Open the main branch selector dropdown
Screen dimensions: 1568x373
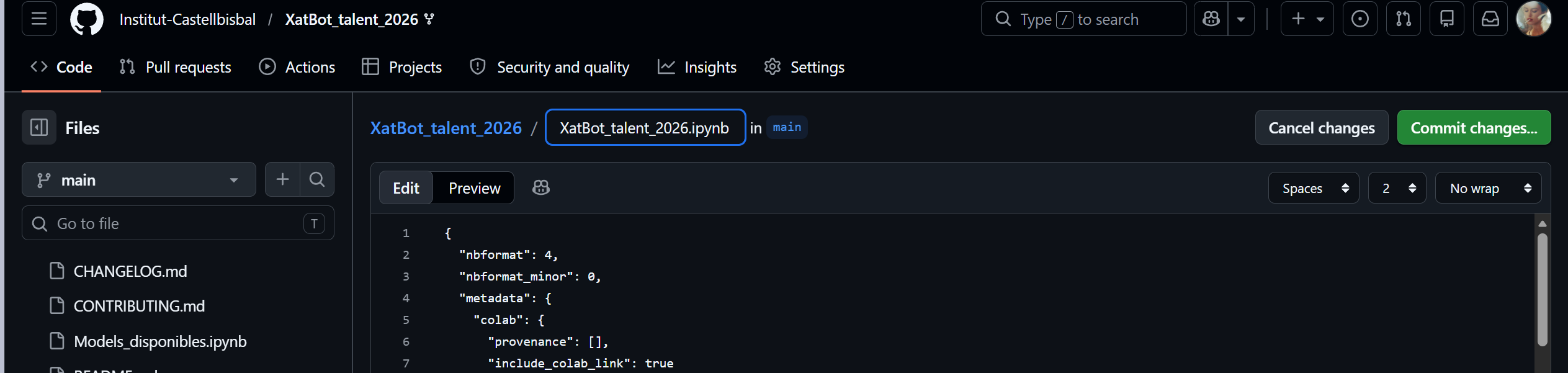coord(139,179)
